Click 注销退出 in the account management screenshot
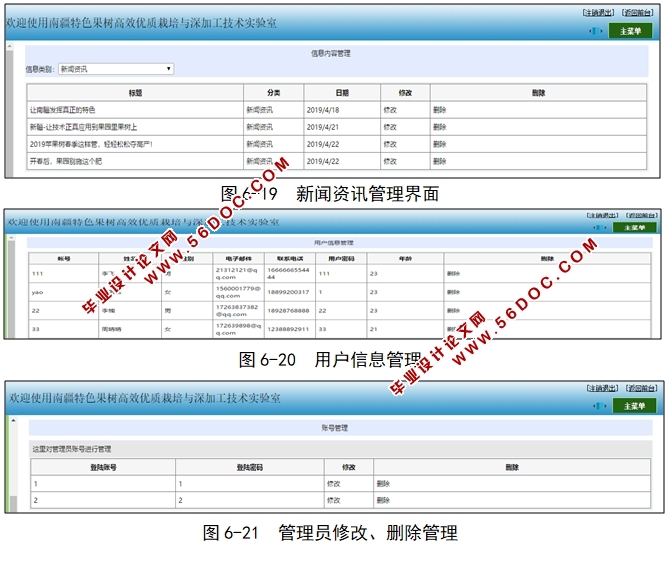This screenshot has width=671, height=568. [603, 388]
